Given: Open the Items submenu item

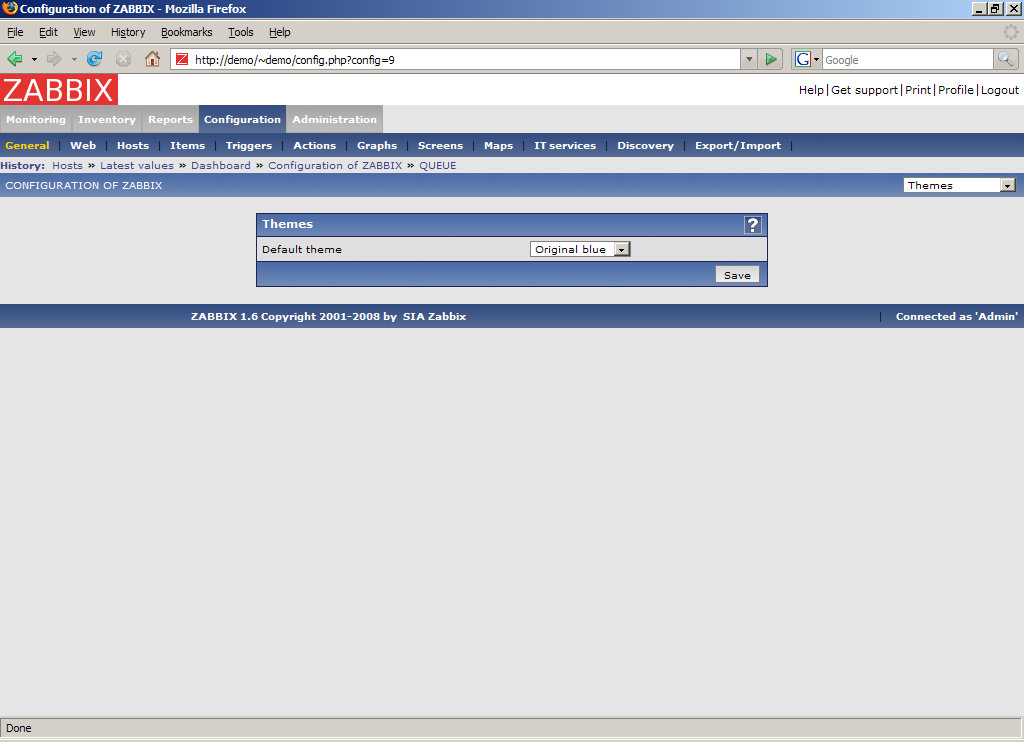Looking at the screenshot, I should point(187,146).
